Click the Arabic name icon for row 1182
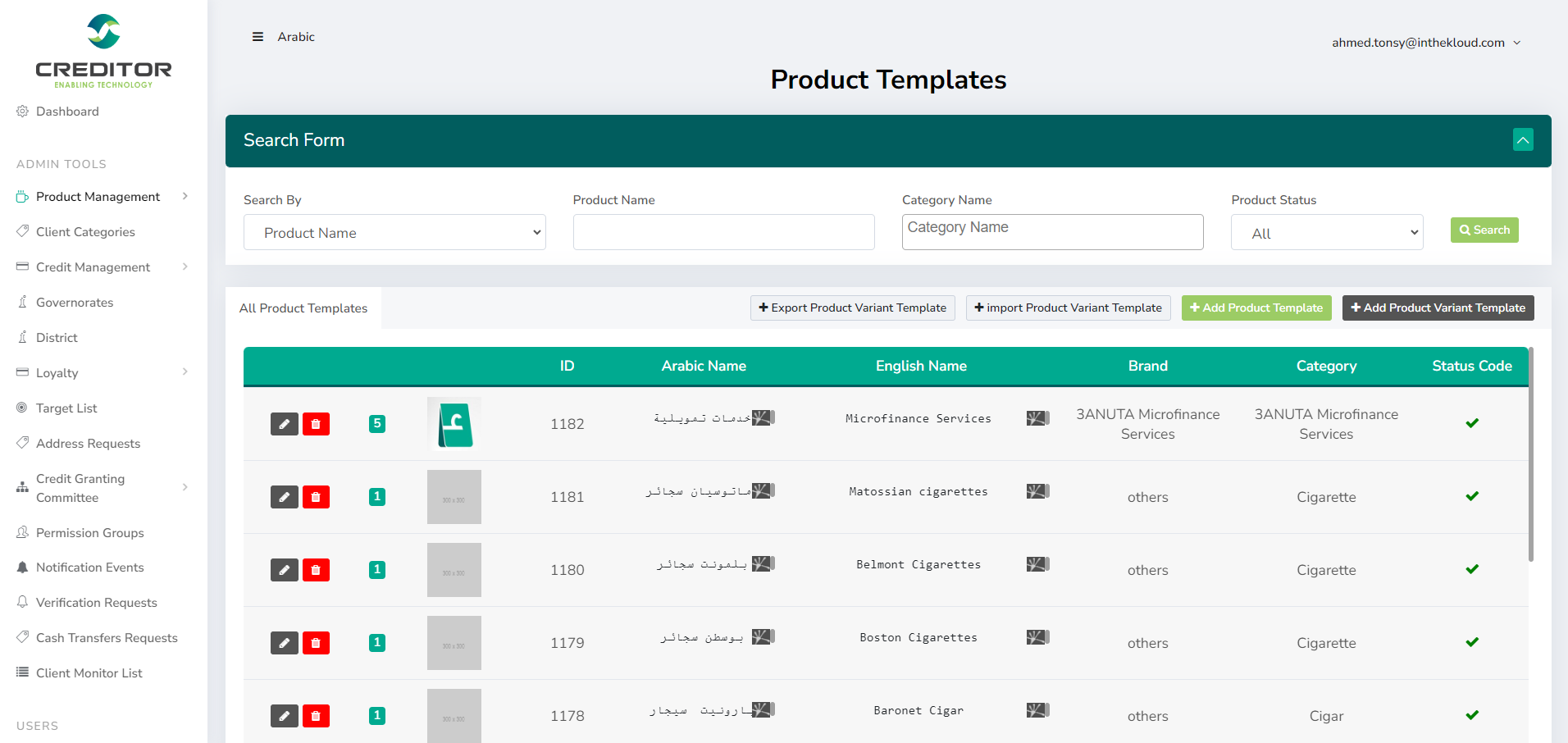Viewport: 1568px width, 743px height. click(763, 418)
